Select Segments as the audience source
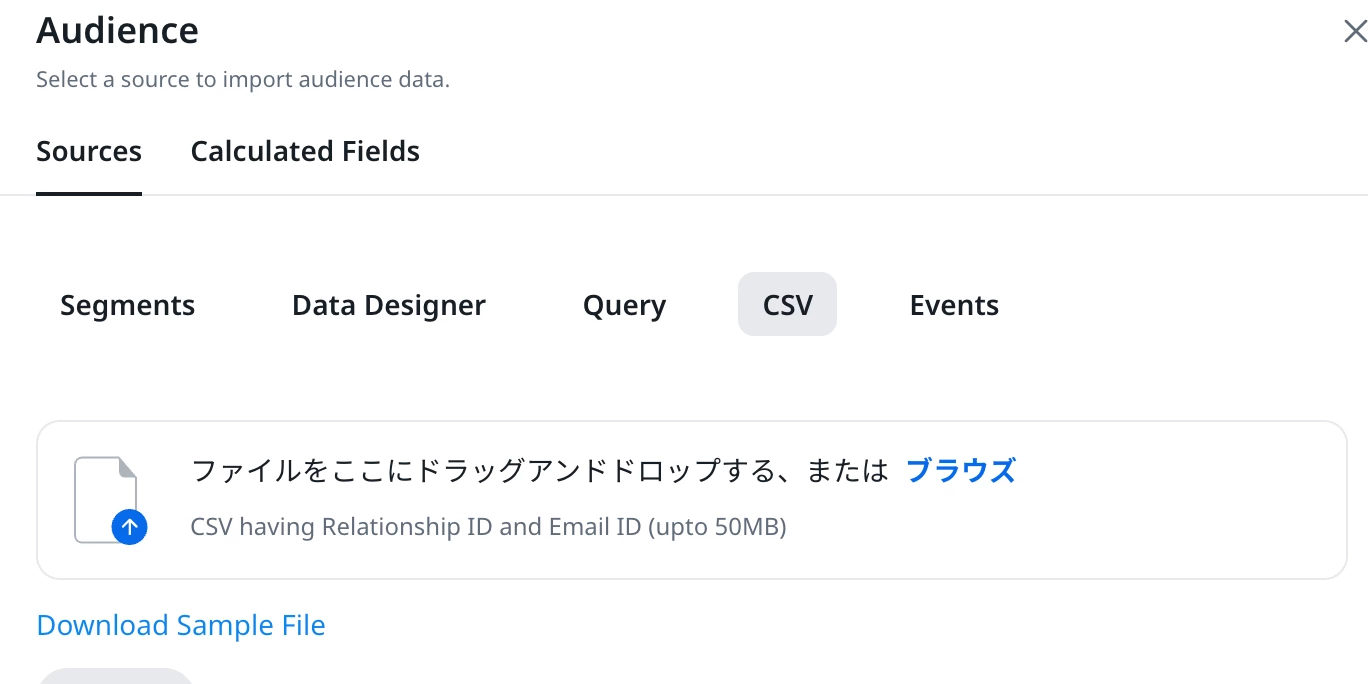Screen dimensions: 1368x684 click(127, 305)
